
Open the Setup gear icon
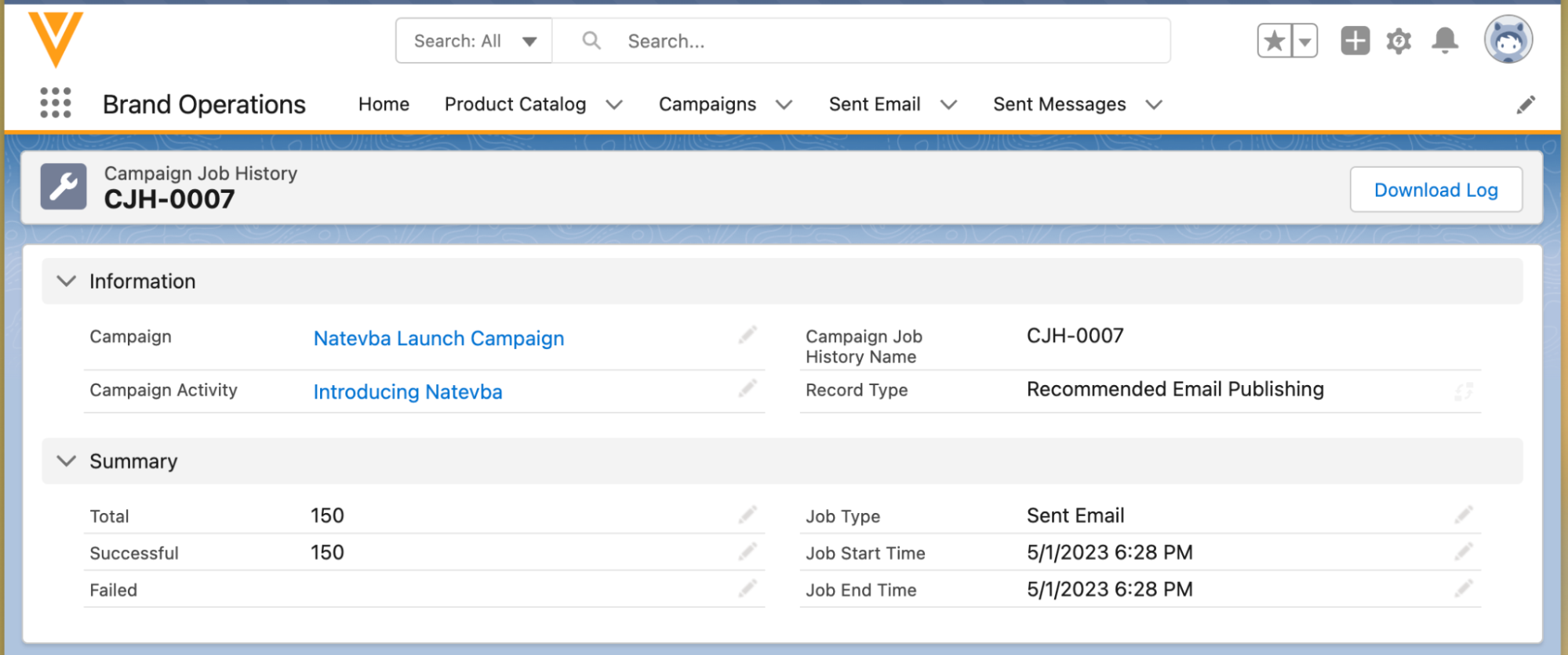(1399, 41)
